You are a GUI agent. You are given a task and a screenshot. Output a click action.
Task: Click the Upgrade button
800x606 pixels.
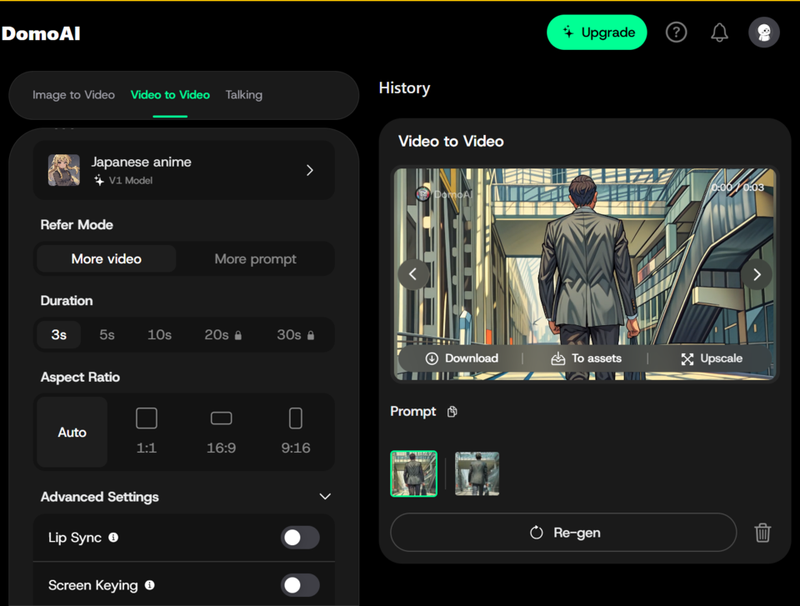pyautogui.click(x=597, y=33)
